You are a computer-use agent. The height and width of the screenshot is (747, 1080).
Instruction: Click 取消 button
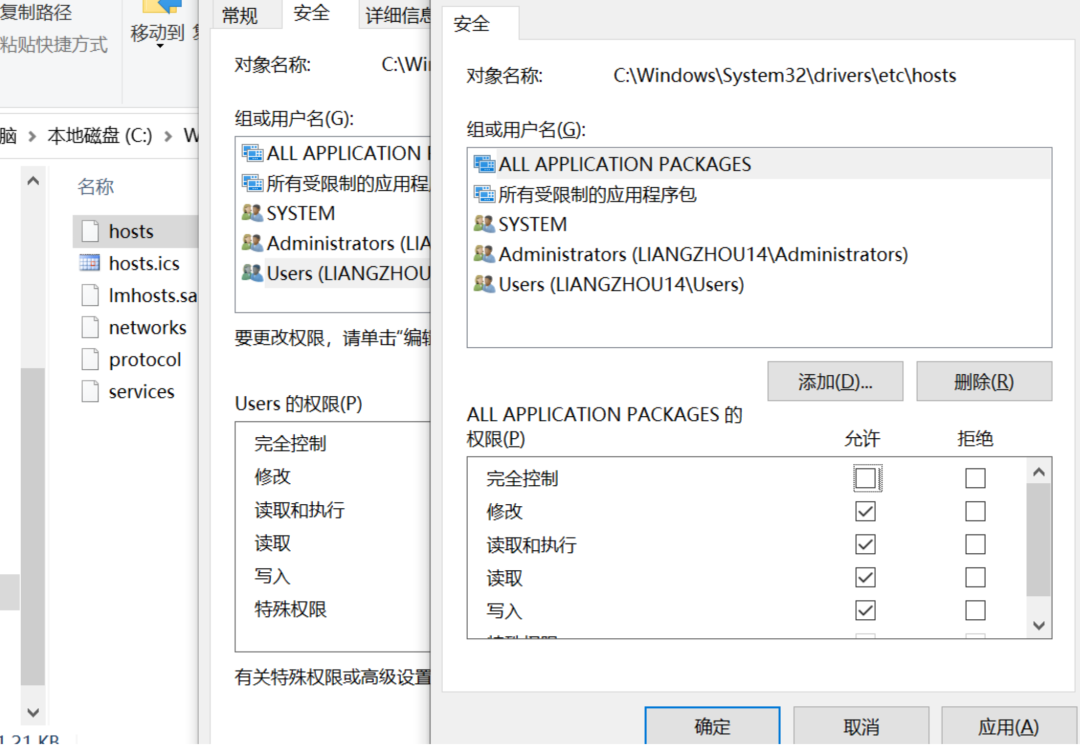point(861,726)
